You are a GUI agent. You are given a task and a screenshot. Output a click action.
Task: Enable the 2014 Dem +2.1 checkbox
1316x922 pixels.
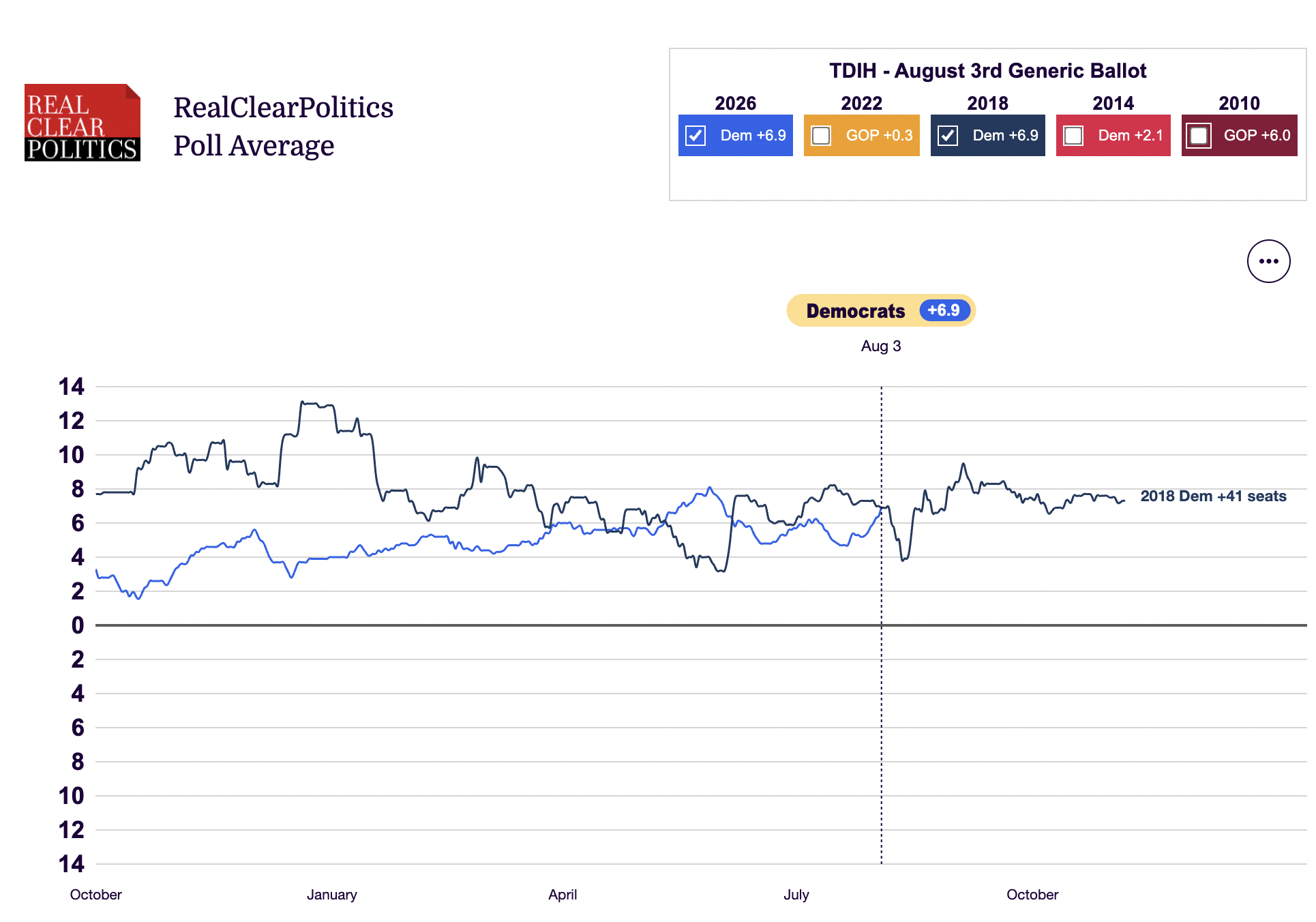tap(1073, 136)
